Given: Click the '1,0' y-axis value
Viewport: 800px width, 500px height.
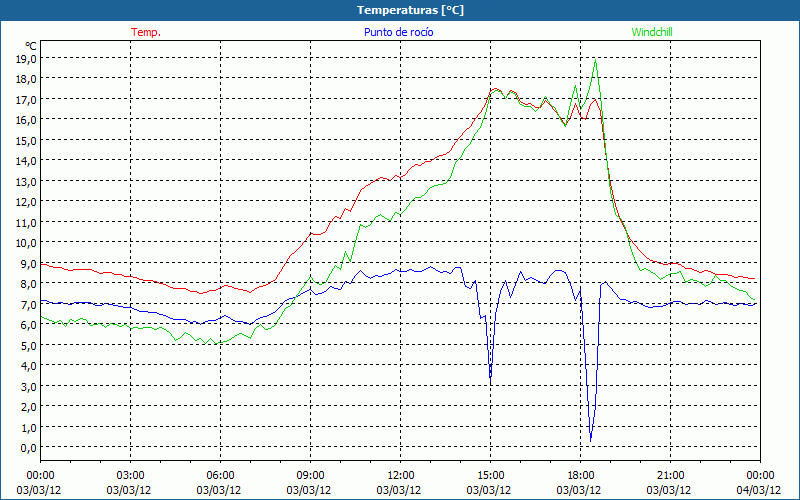Looking at the screenshot, I should coord(28,428).
